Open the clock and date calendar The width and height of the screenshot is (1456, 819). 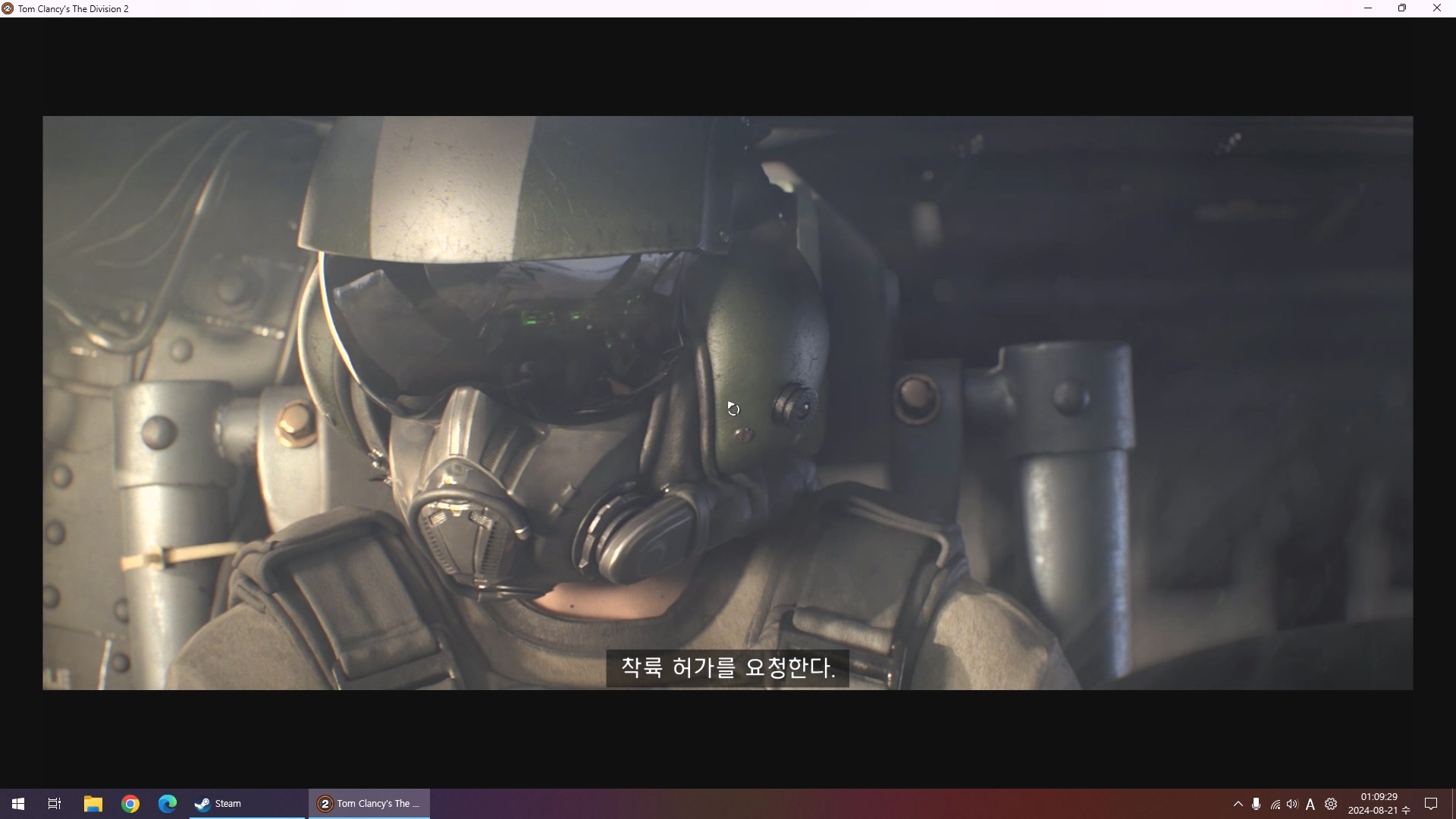pos(1379,804)
